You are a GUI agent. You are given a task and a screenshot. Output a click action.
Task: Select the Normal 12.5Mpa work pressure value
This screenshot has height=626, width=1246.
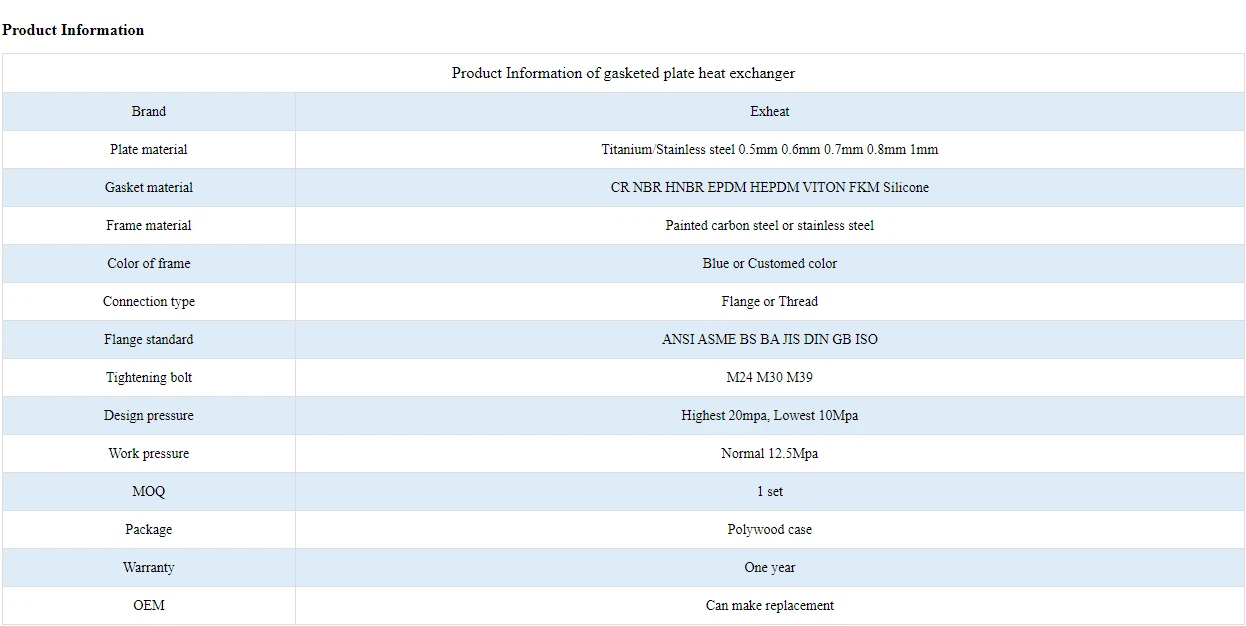point(769,453)
